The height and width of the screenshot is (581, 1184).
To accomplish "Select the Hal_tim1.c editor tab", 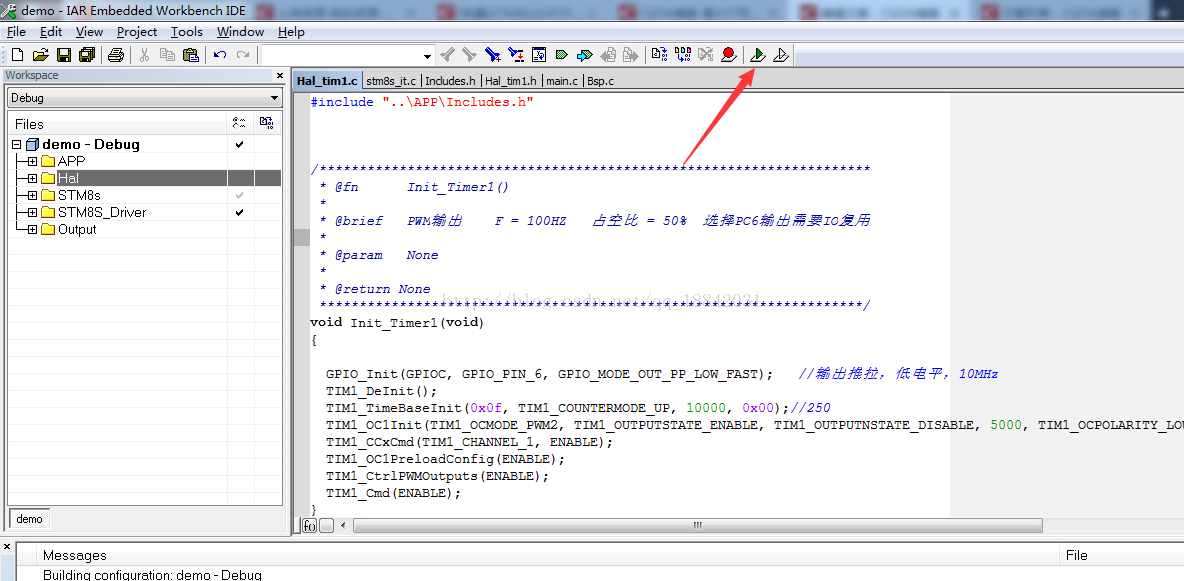I will pyautogui.click(x=327, y=81).
